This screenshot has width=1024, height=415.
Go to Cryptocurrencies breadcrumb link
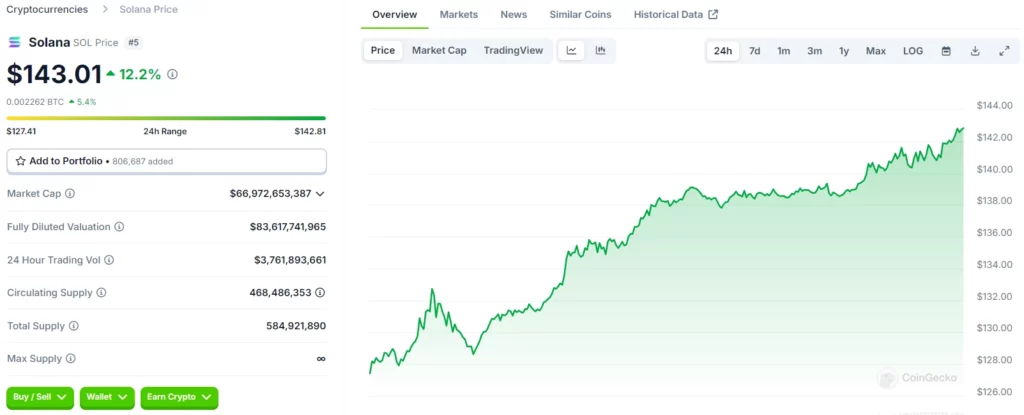[x=47, y=10]
